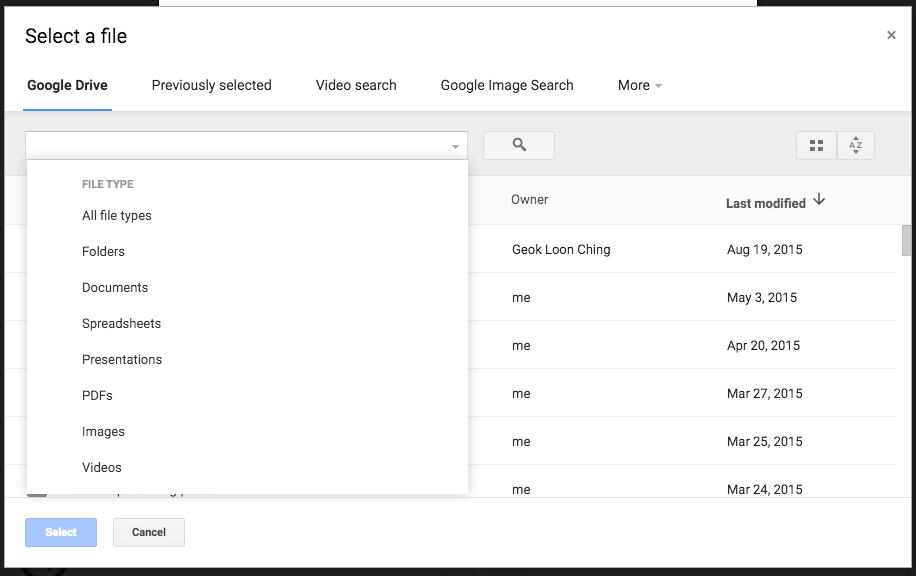Filter by Images
The image size is (916, 576).
coord(103,432)
